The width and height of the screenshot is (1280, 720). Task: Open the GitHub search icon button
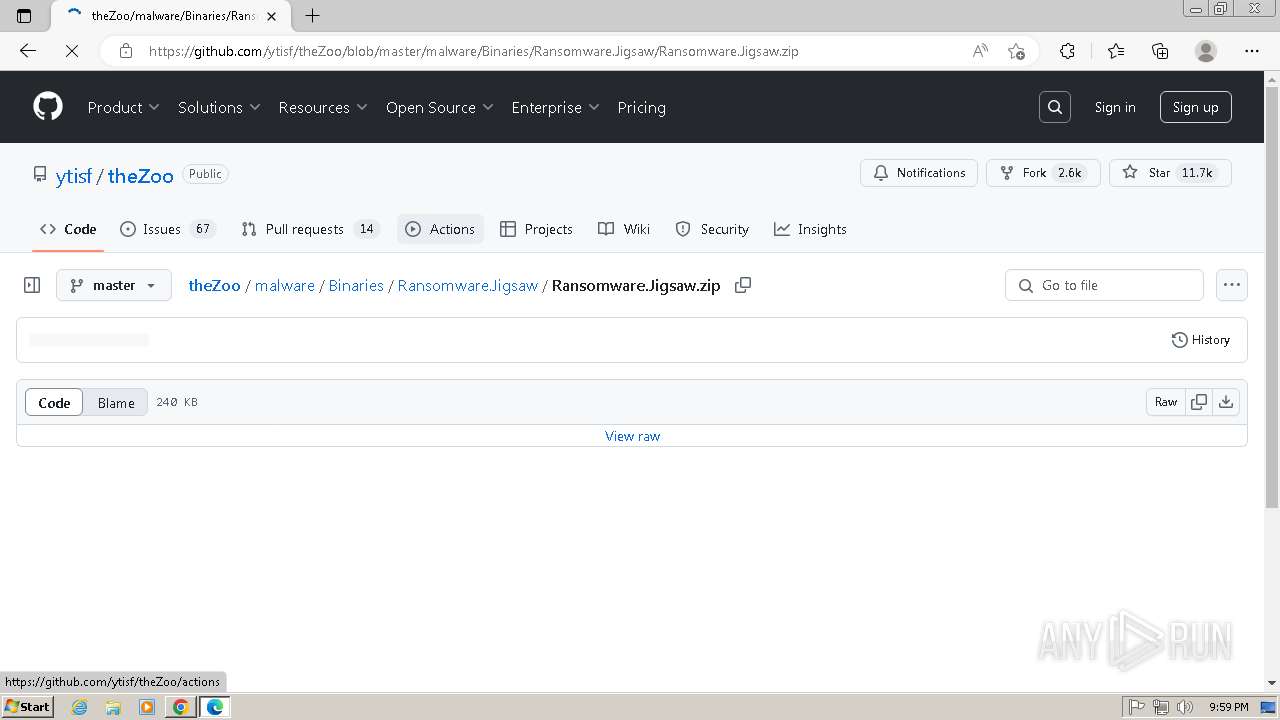tap(1055, 107)
